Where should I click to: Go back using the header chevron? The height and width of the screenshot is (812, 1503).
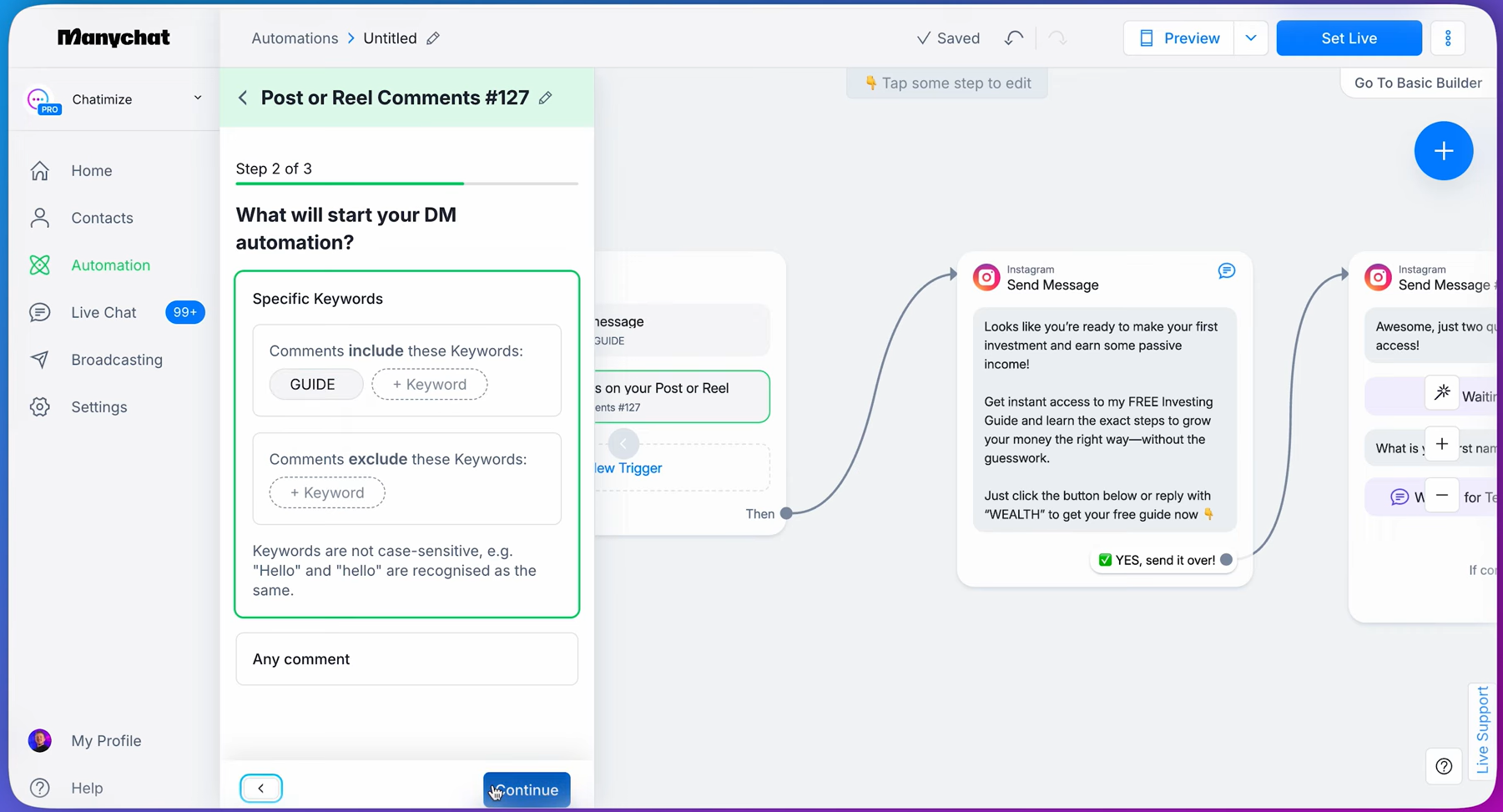coord(243,98)
